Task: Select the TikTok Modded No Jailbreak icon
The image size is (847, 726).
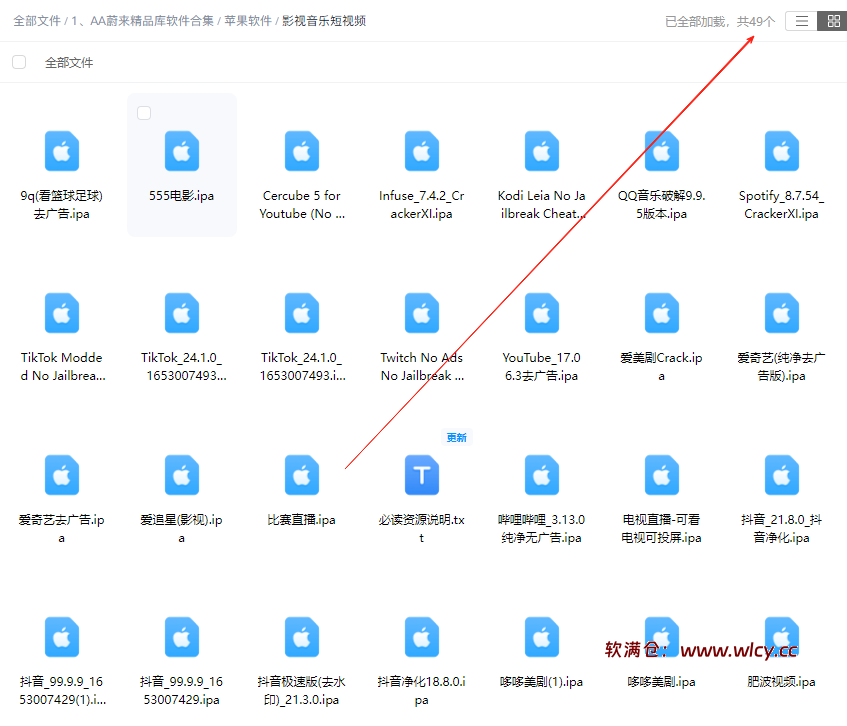Action: click(62, 313)
